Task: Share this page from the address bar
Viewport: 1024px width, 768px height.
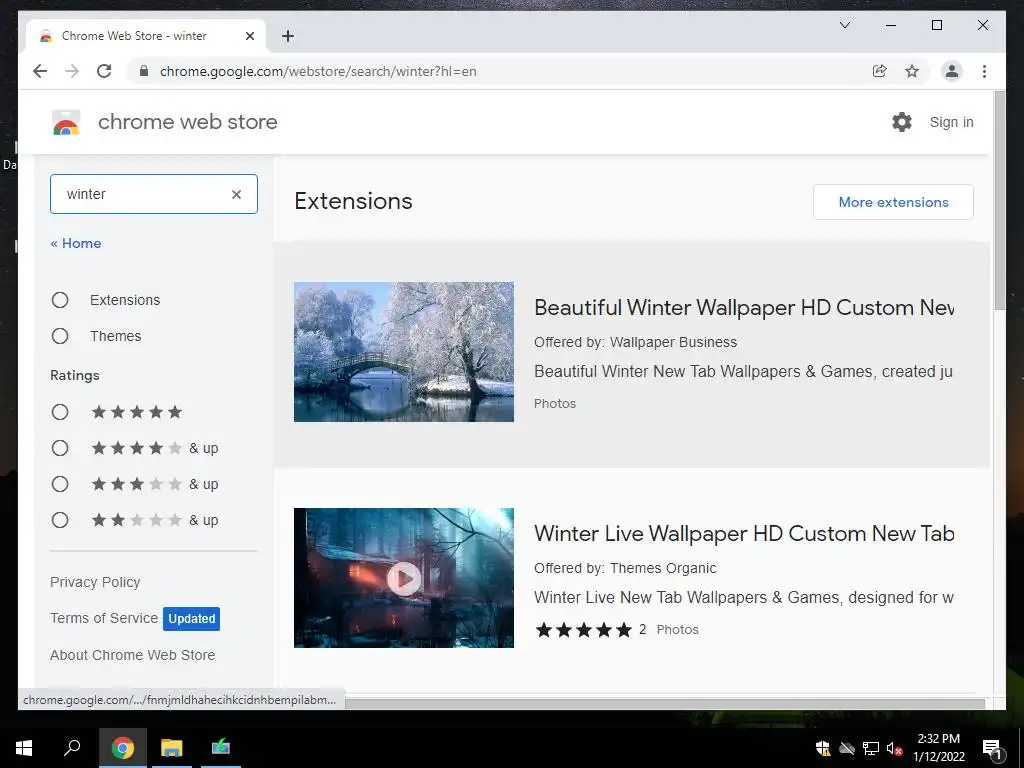Action: [x=880, y=71]
